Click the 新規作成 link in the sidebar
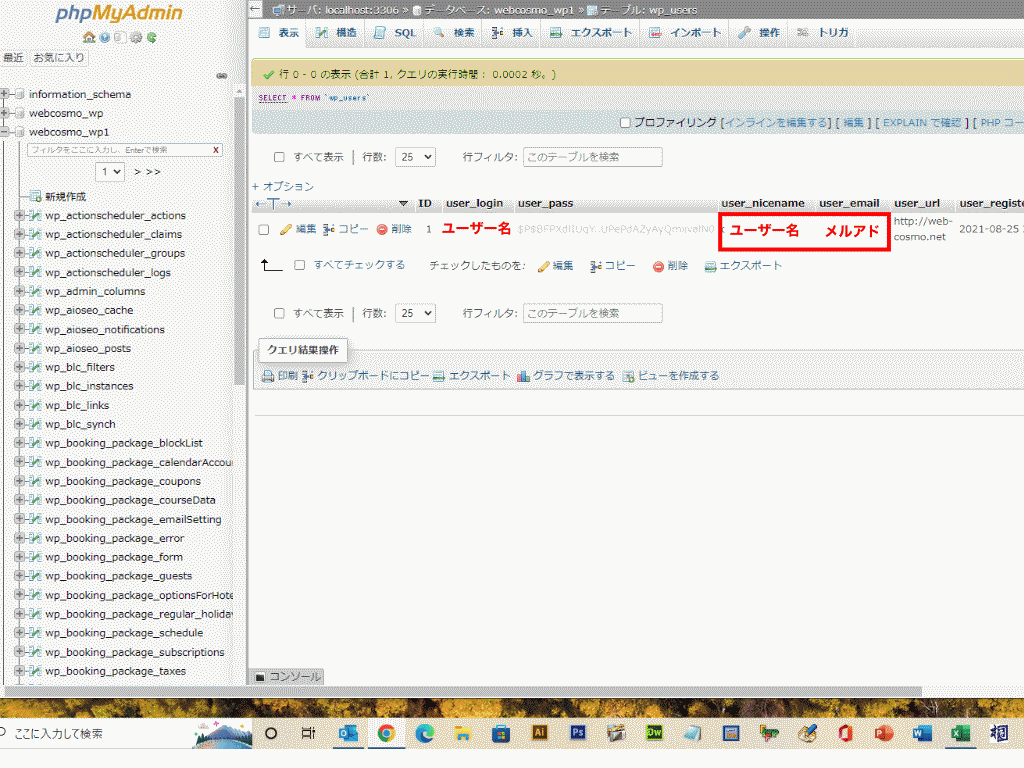Screen dimensions: 1024x768 tap(65, 196)
